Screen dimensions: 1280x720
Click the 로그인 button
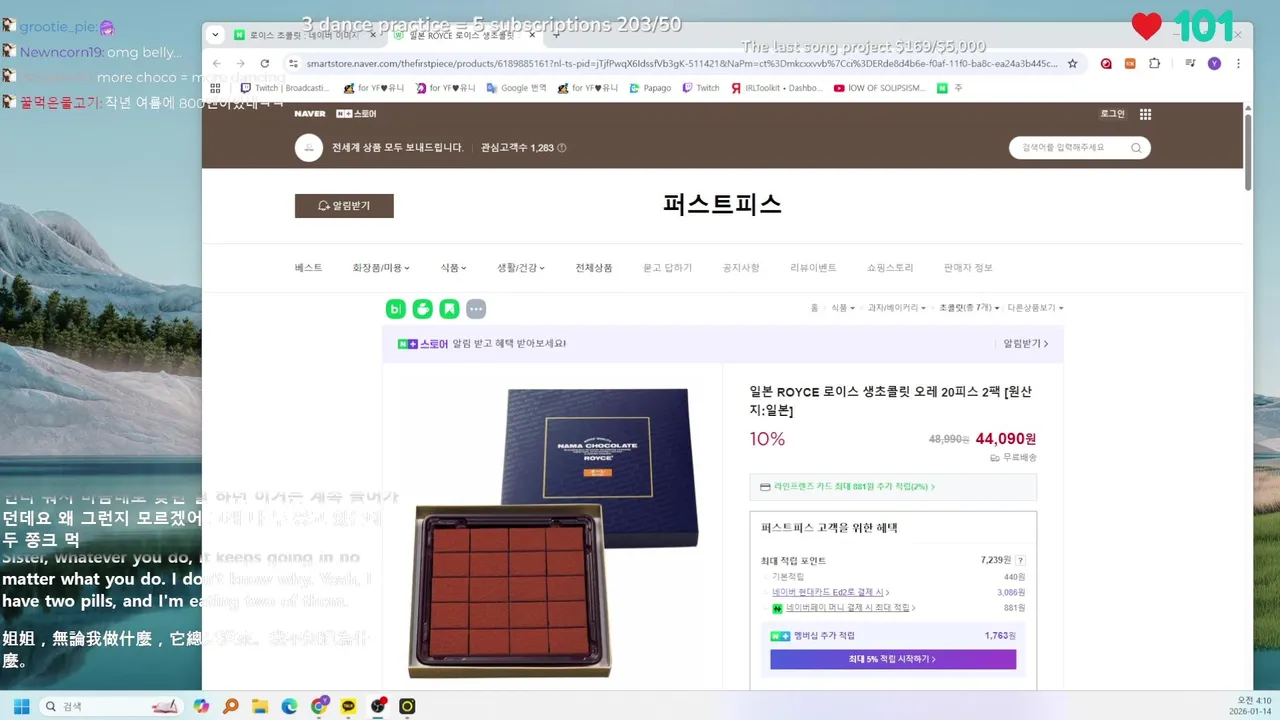(x=1113, y=114)
